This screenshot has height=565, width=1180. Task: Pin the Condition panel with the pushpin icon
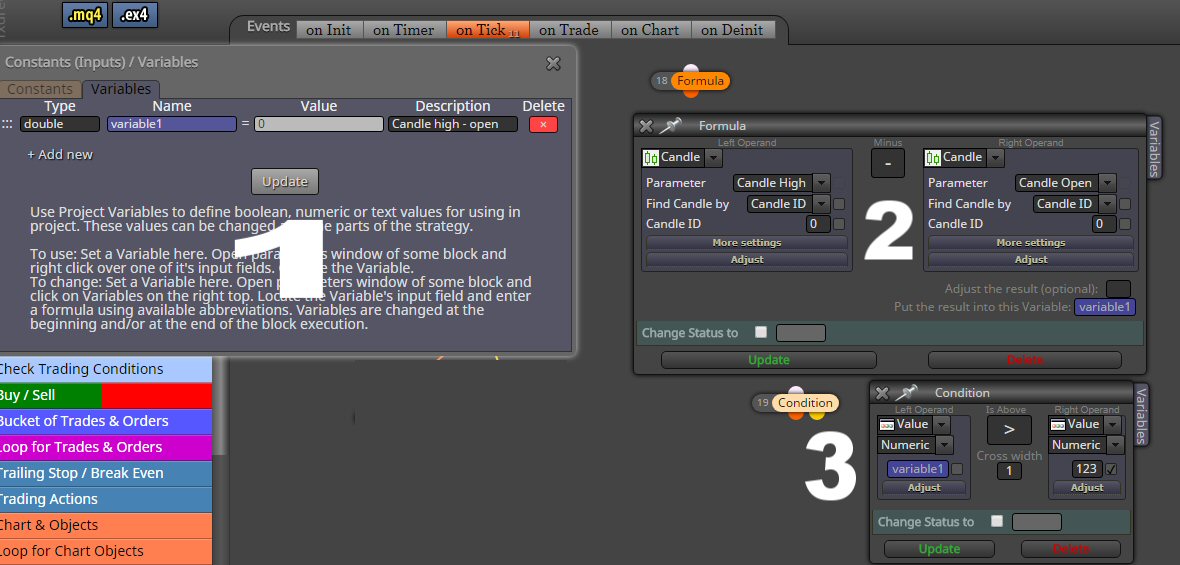pyautogui.click(x=906, y=392)
